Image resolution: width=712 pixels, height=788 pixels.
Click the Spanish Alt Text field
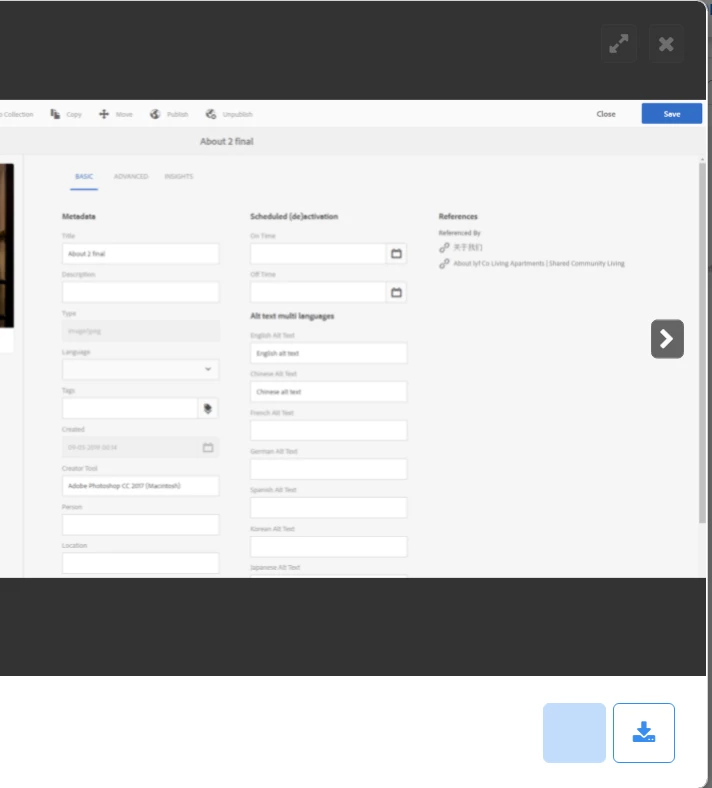coord(329,508)
